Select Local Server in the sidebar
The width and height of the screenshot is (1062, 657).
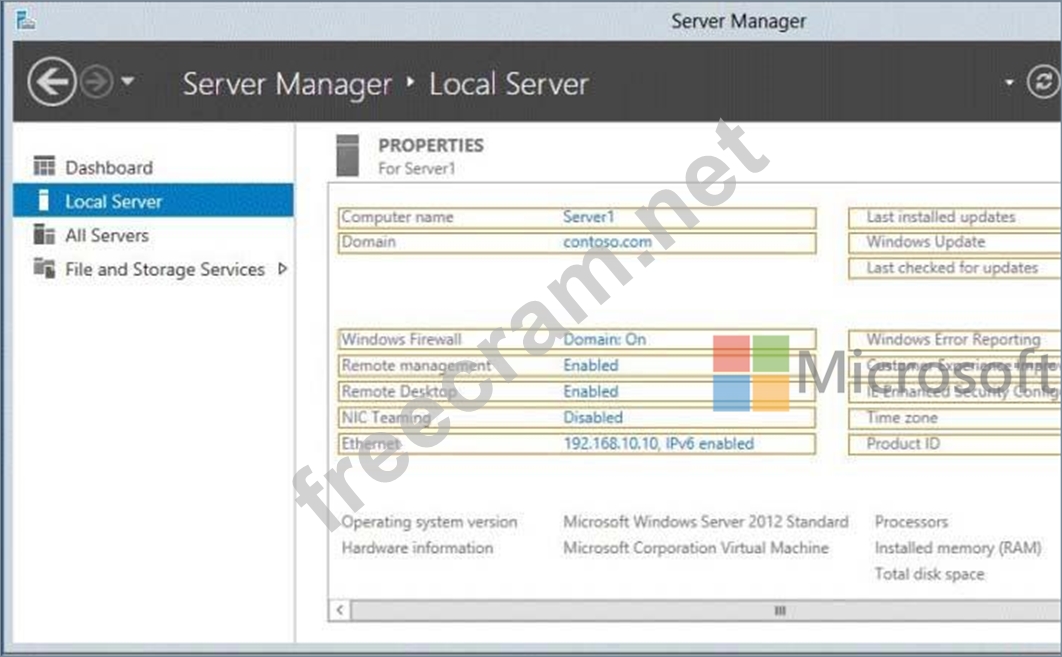click(x=153, y=200)
